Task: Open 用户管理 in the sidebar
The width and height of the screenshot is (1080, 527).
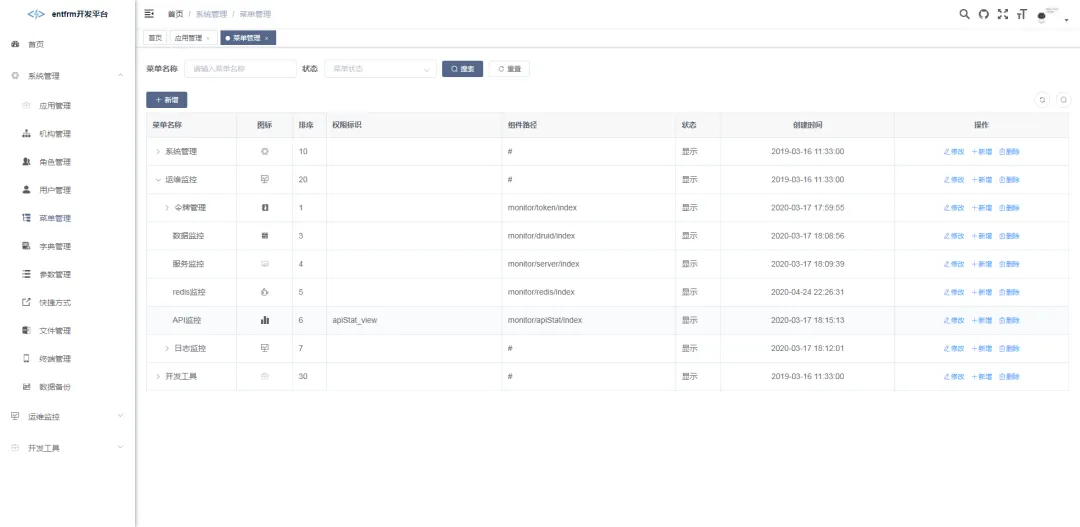Action: tap(67, 190)
